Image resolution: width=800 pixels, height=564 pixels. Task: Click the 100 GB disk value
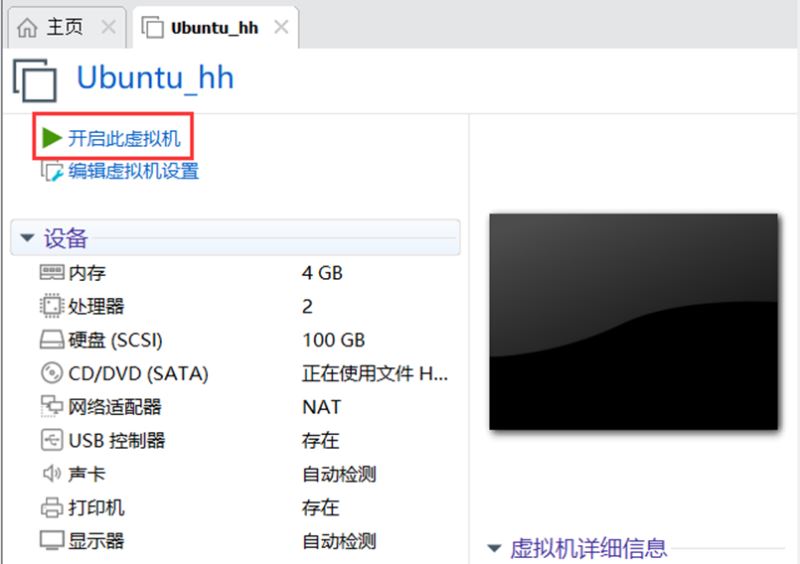[334, 340]
